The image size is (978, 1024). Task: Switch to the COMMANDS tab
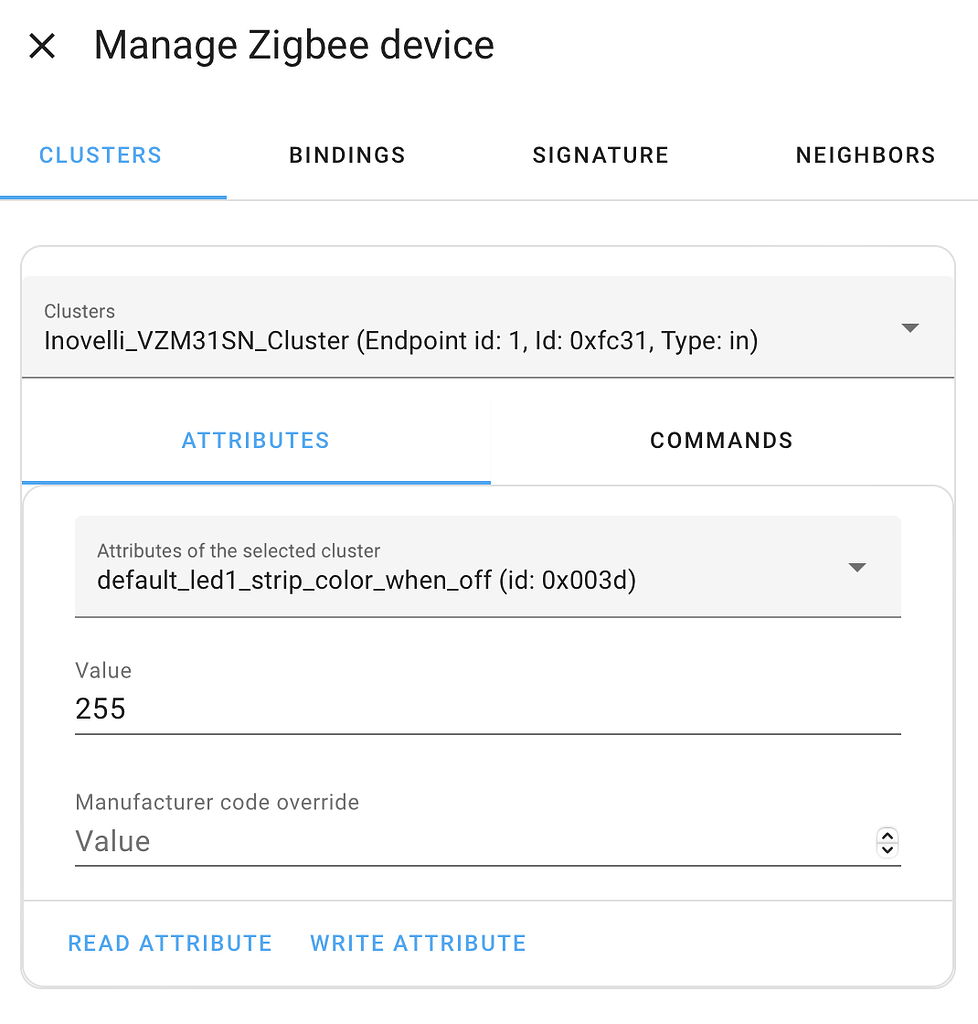click(721, 440)
